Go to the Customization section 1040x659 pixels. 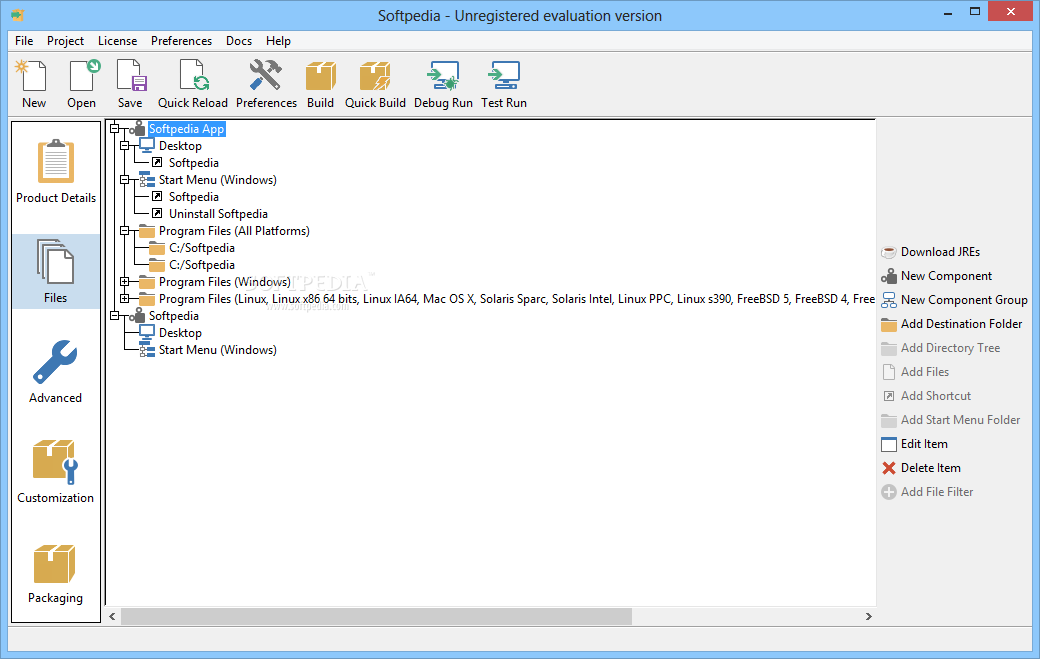click(56, 471)
